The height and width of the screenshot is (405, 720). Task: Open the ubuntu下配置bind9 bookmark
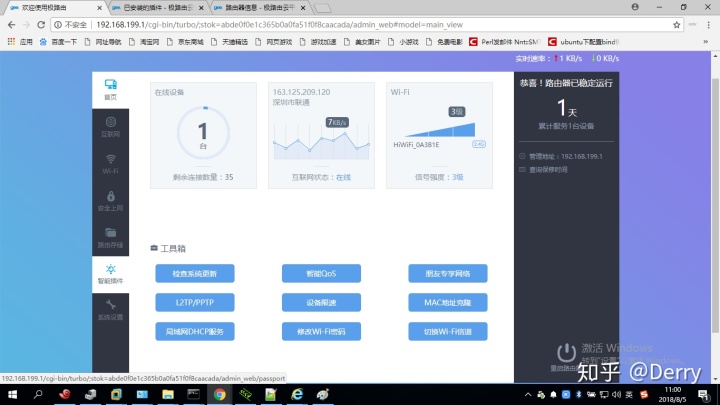tap(584, 42)
